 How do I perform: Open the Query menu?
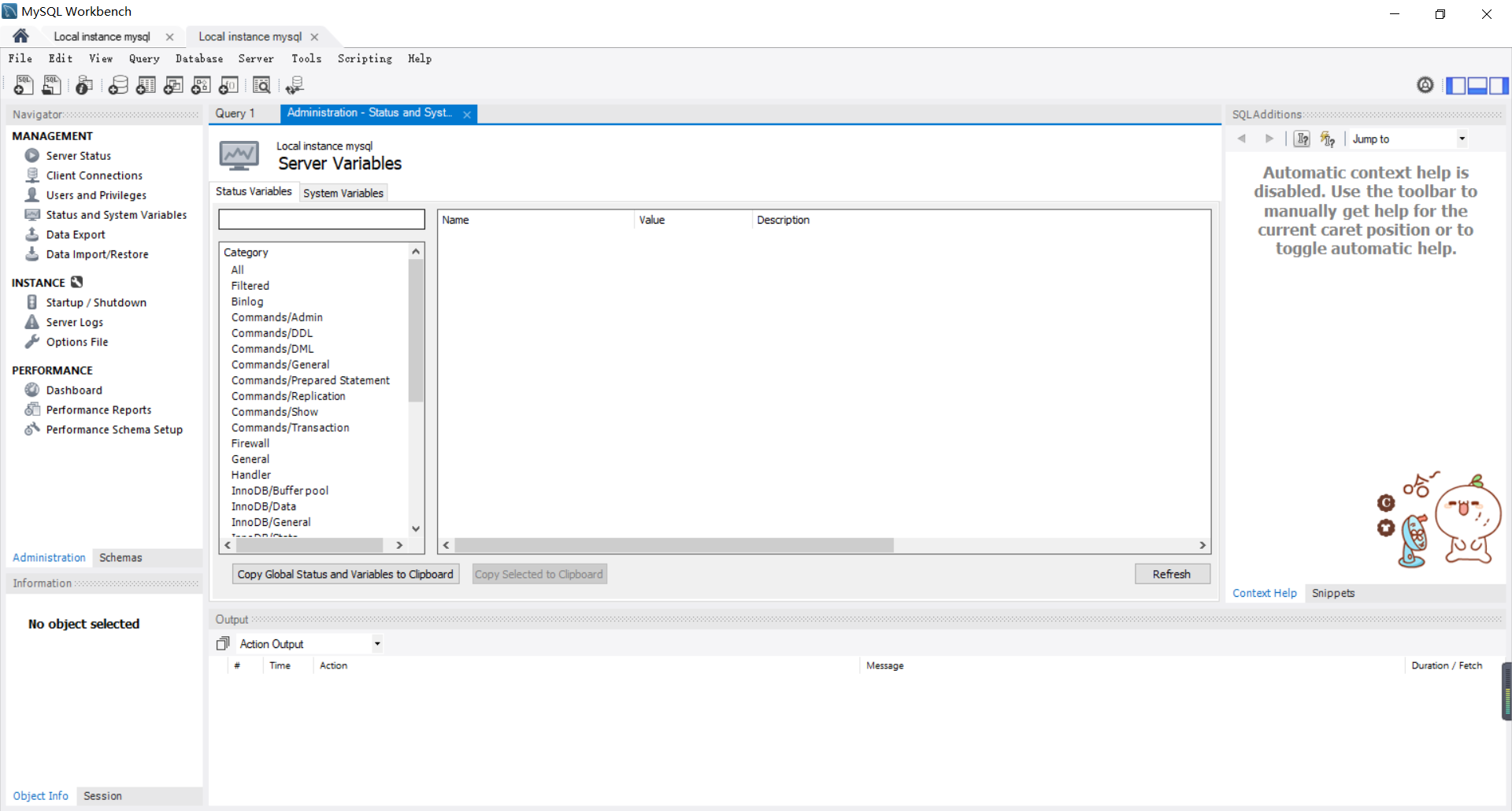144,58
